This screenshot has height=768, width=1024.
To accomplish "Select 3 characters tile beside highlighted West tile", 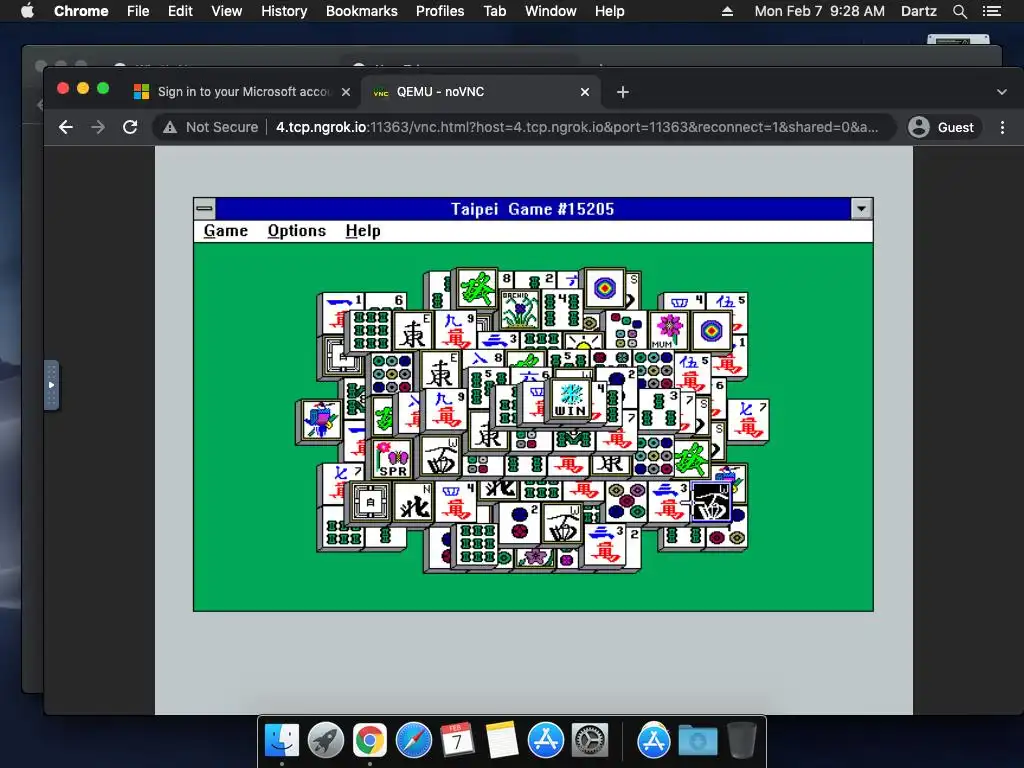I will click(667, 502).
